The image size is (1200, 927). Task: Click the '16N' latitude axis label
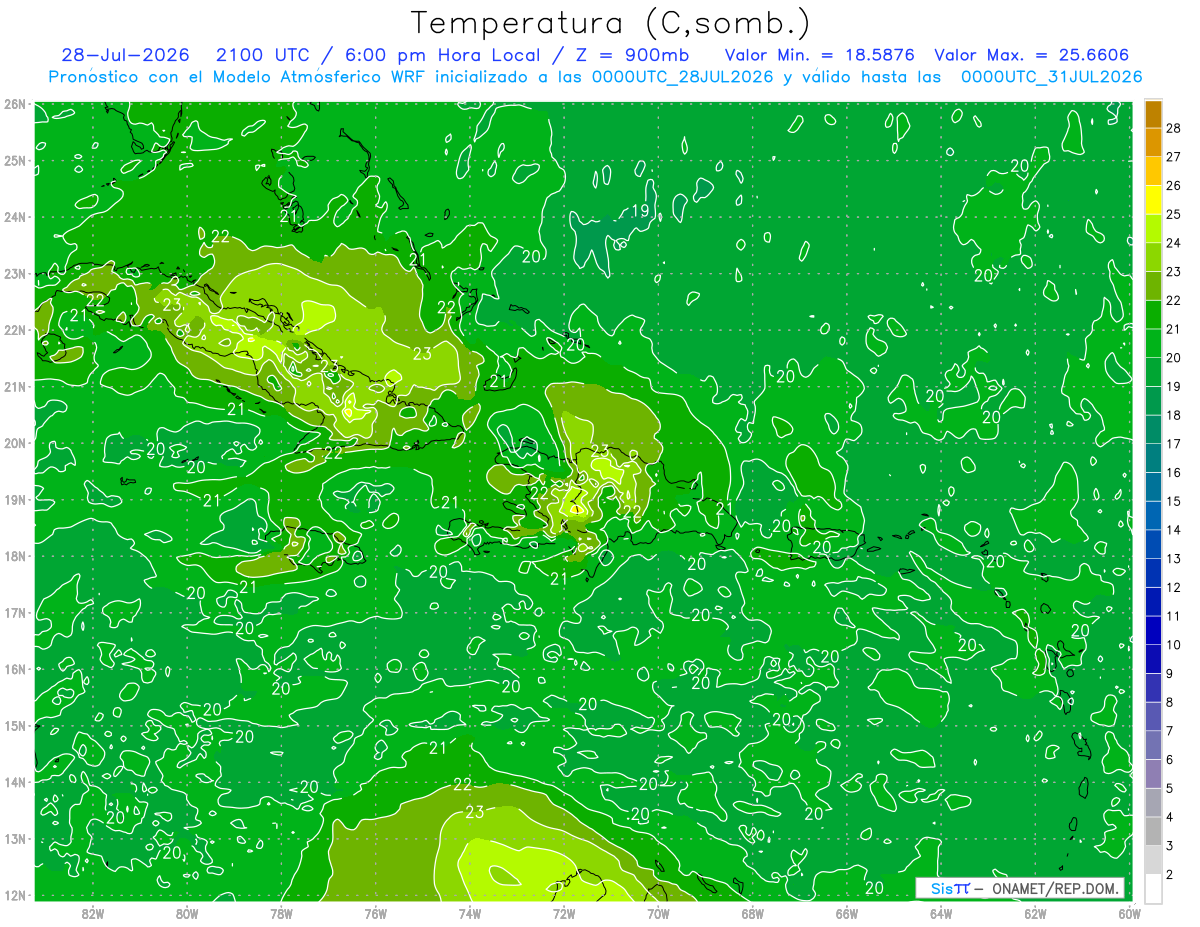click(x=14, y=668)
